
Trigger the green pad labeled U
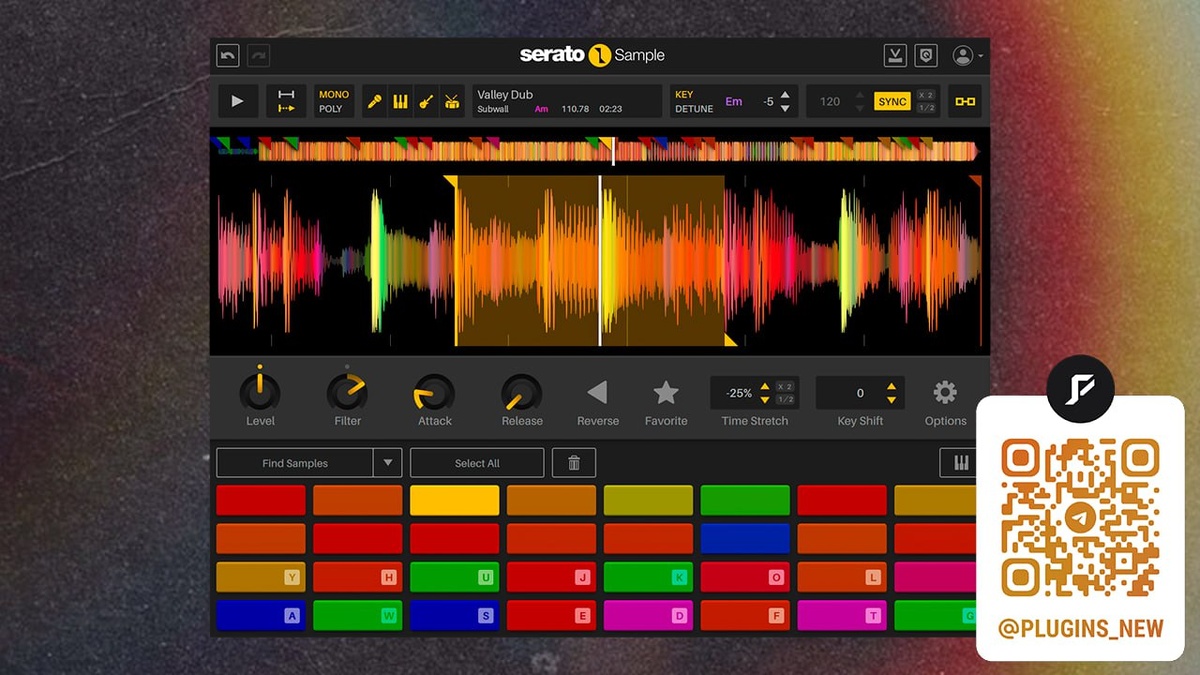[x=454, y=577]
